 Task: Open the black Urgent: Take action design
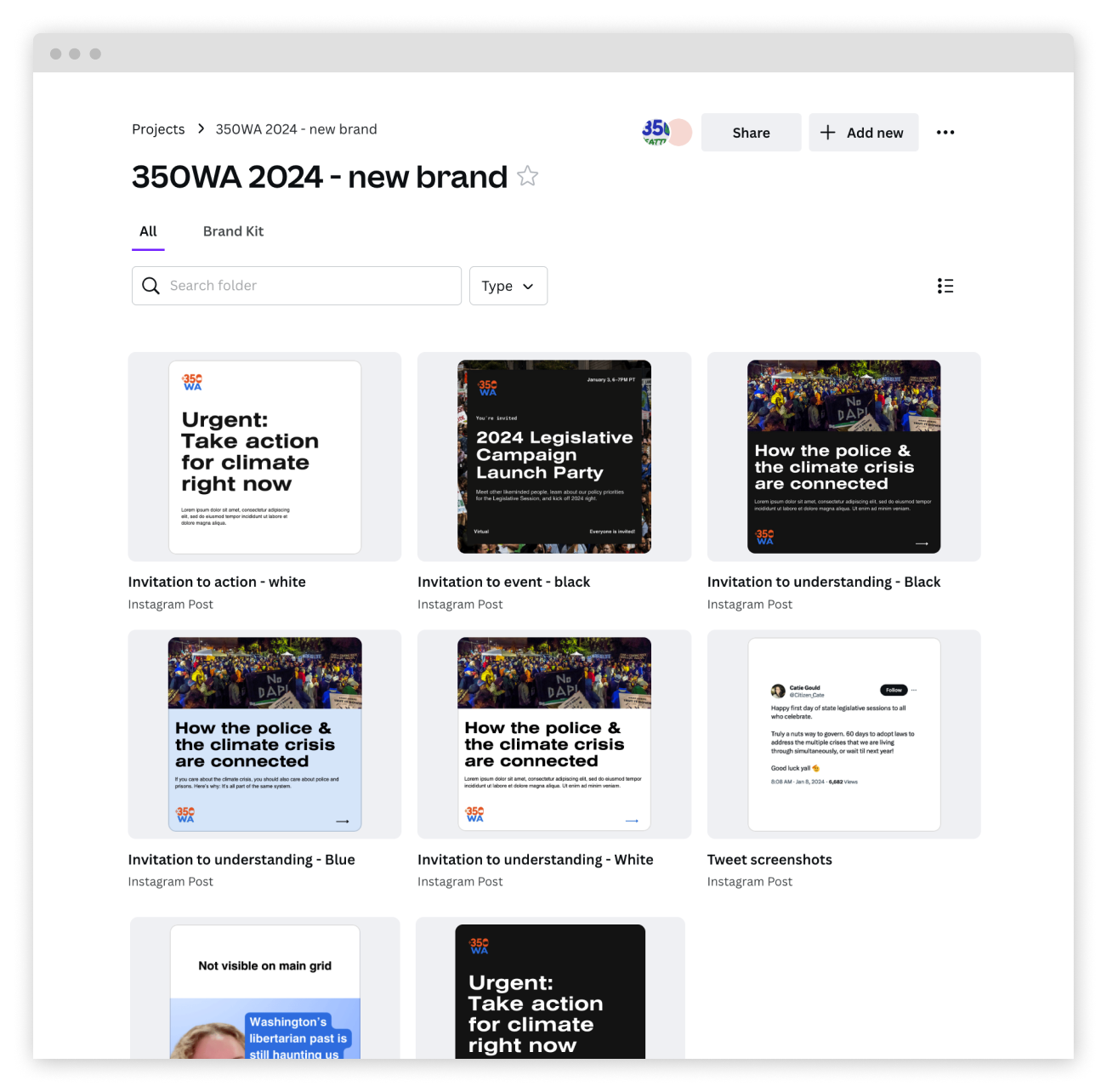click(x=550, y=988)
